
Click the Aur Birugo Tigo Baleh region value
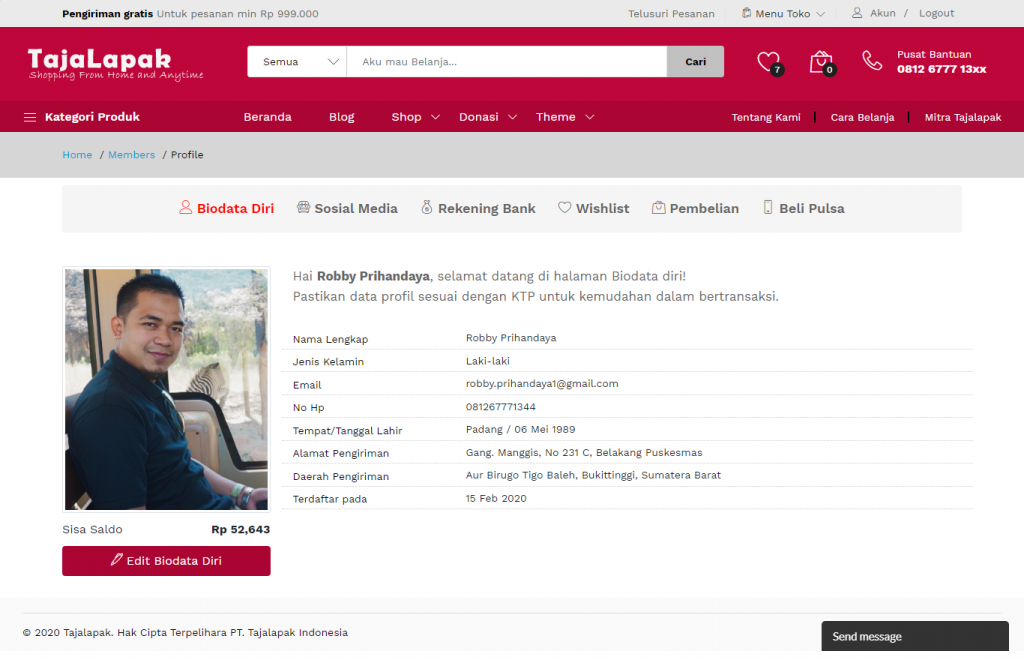tap(593, 475)
